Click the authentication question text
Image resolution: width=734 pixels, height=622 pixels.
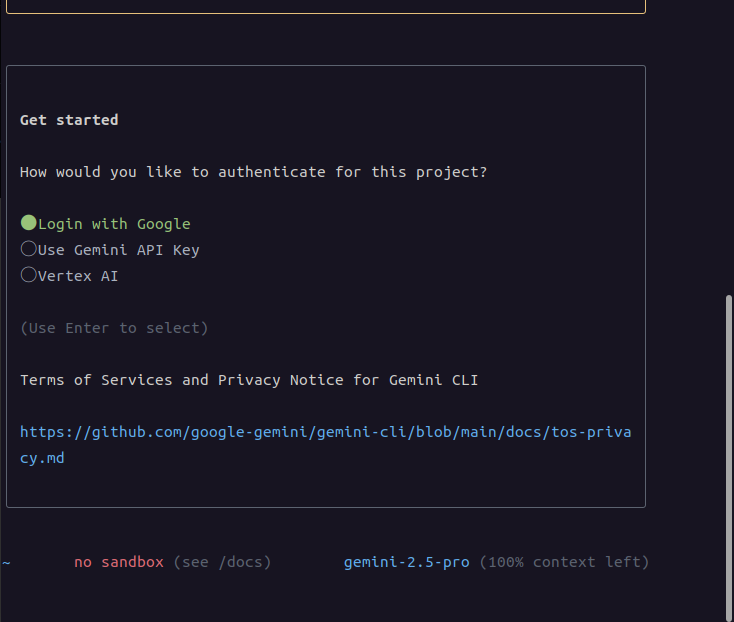253,172
